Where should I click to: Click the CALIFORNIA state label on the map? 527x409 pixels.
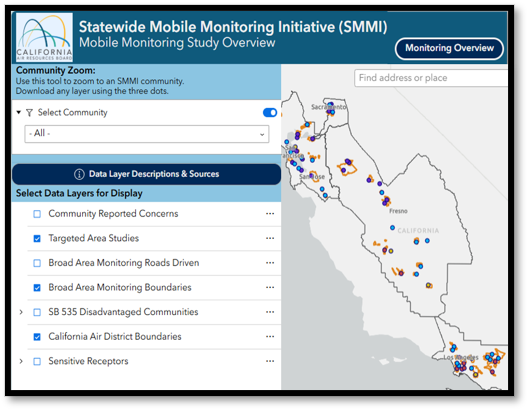coord(418,231)
